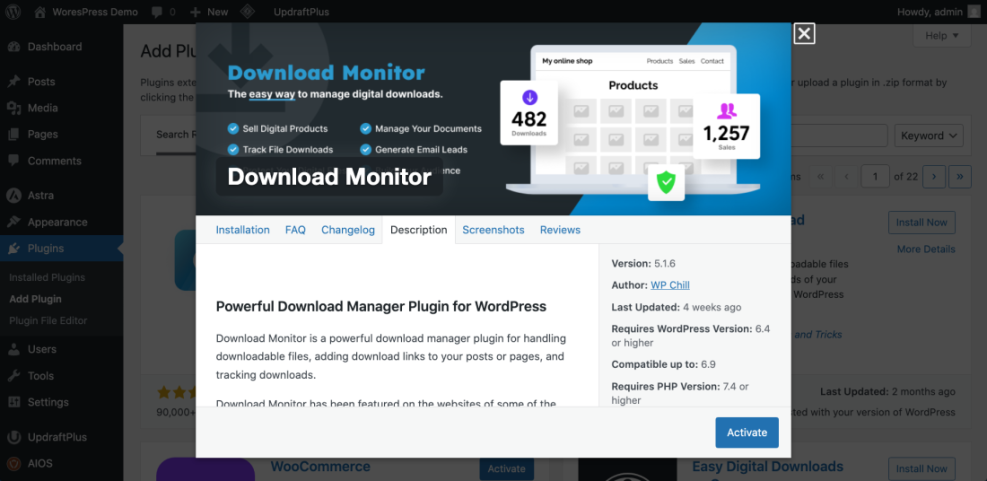Click the Download Monitor banner image
Viewport: 987px width, 481px height.
click(x=493, y=120)
